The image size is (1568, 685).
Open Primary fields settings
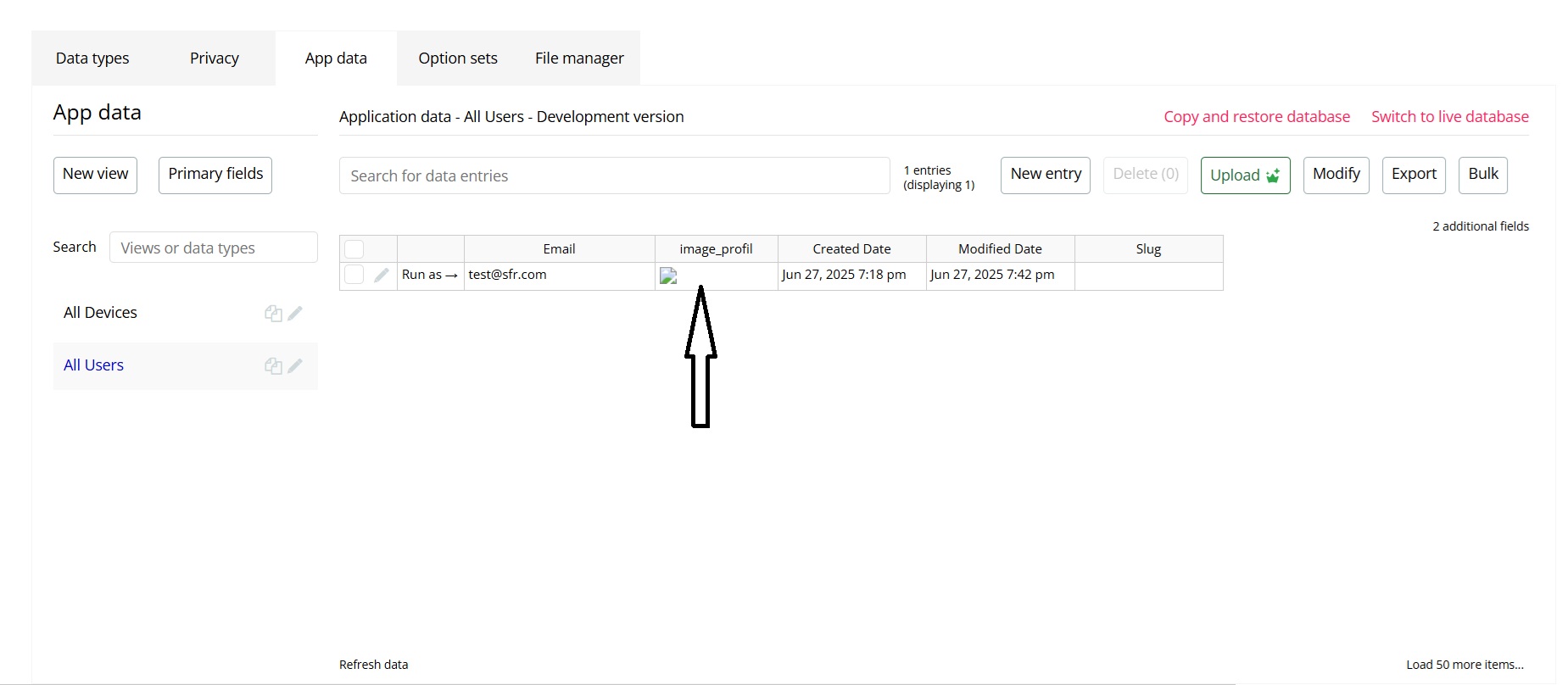[215, 175]
